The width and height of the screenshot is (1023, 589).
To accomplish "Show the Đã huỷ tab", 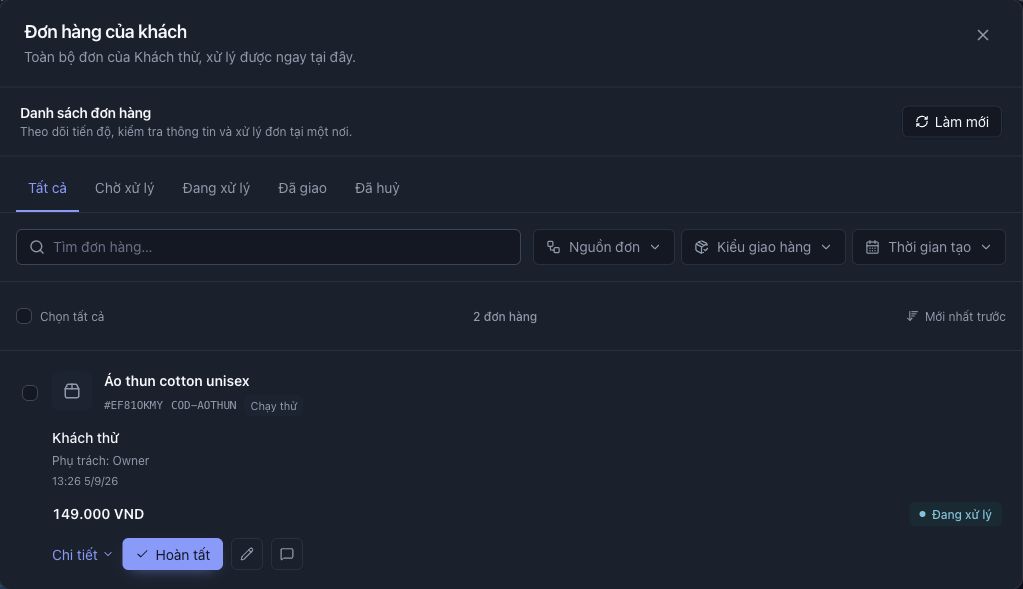I will pos(377,188).
